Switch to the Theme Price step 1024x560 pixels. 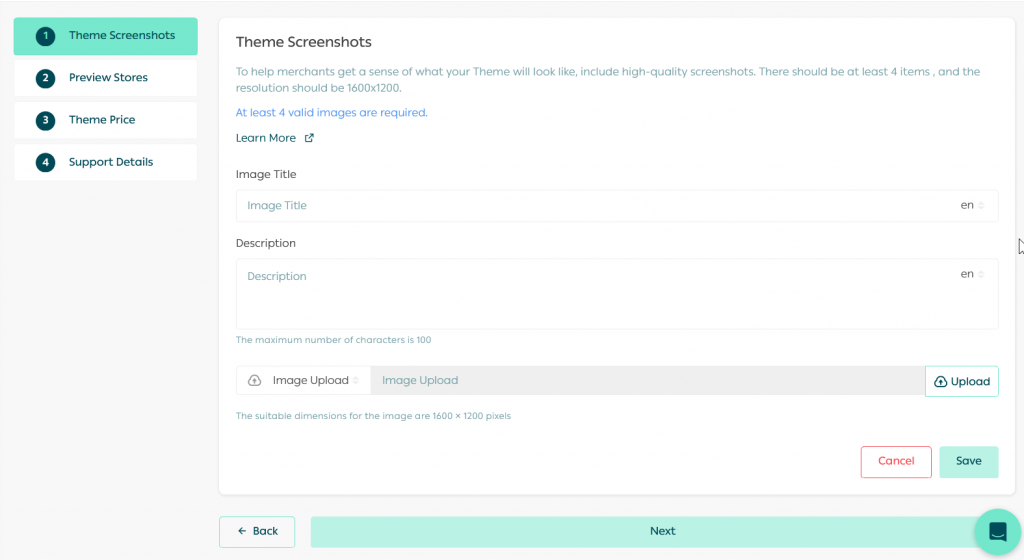(x=102, y=120)
